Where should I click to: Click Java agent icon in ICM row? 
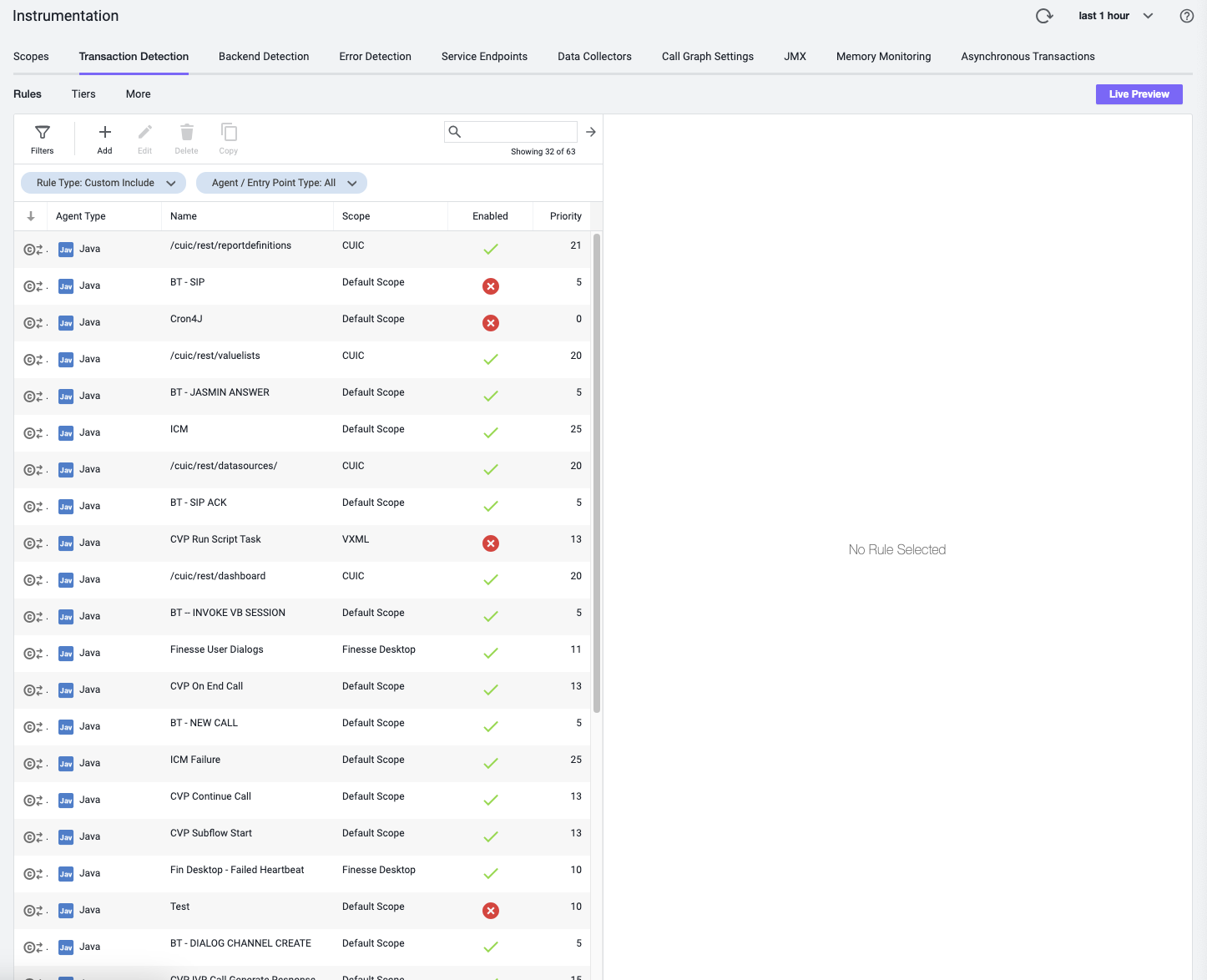click(66, 433)
